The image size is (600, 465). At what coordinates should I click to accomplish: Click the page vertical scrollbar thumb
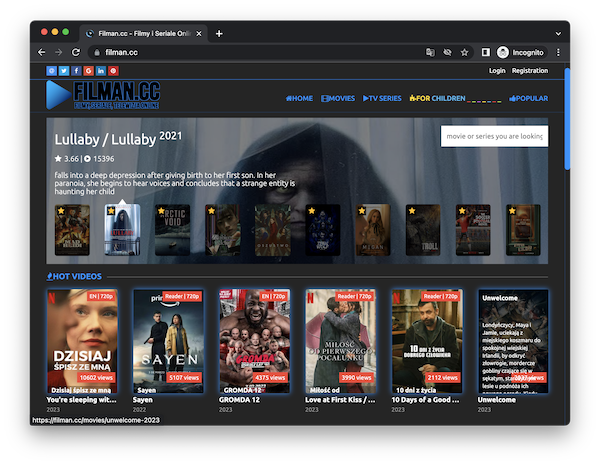(x=567, y=119)
